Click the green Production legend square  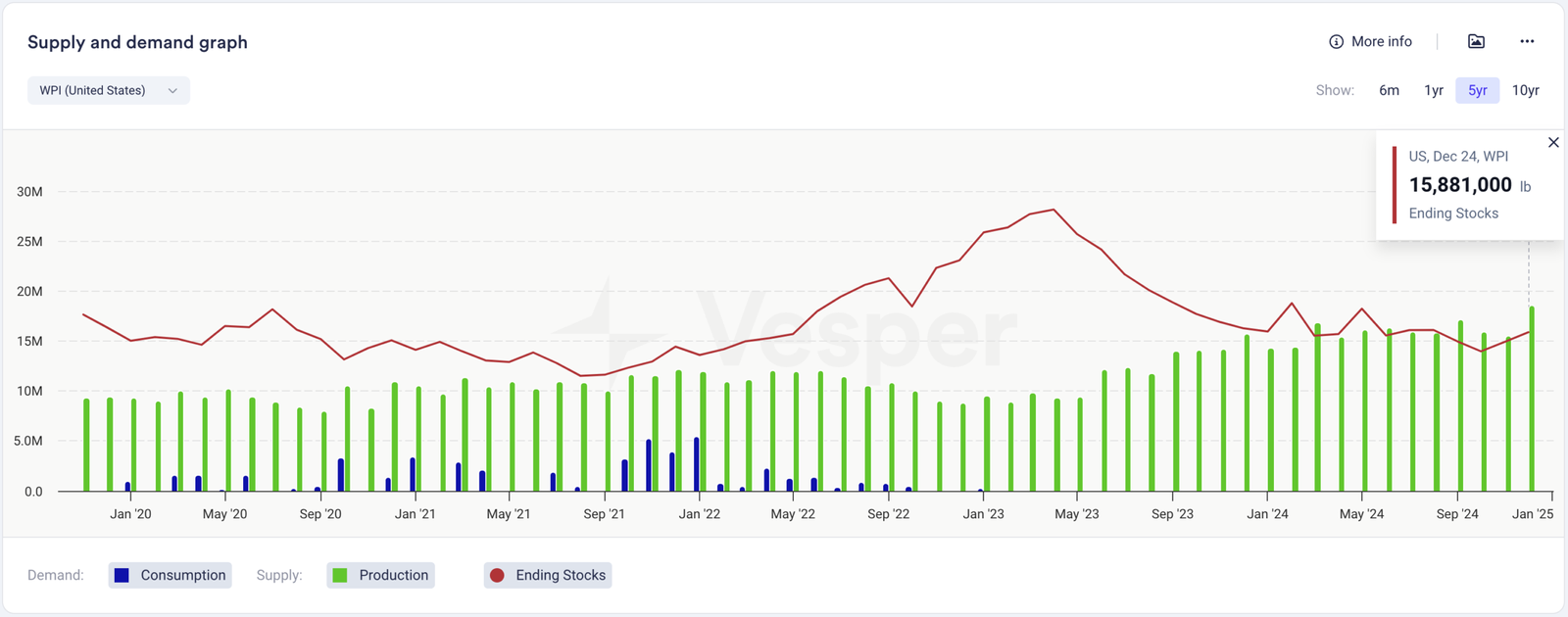340,575
